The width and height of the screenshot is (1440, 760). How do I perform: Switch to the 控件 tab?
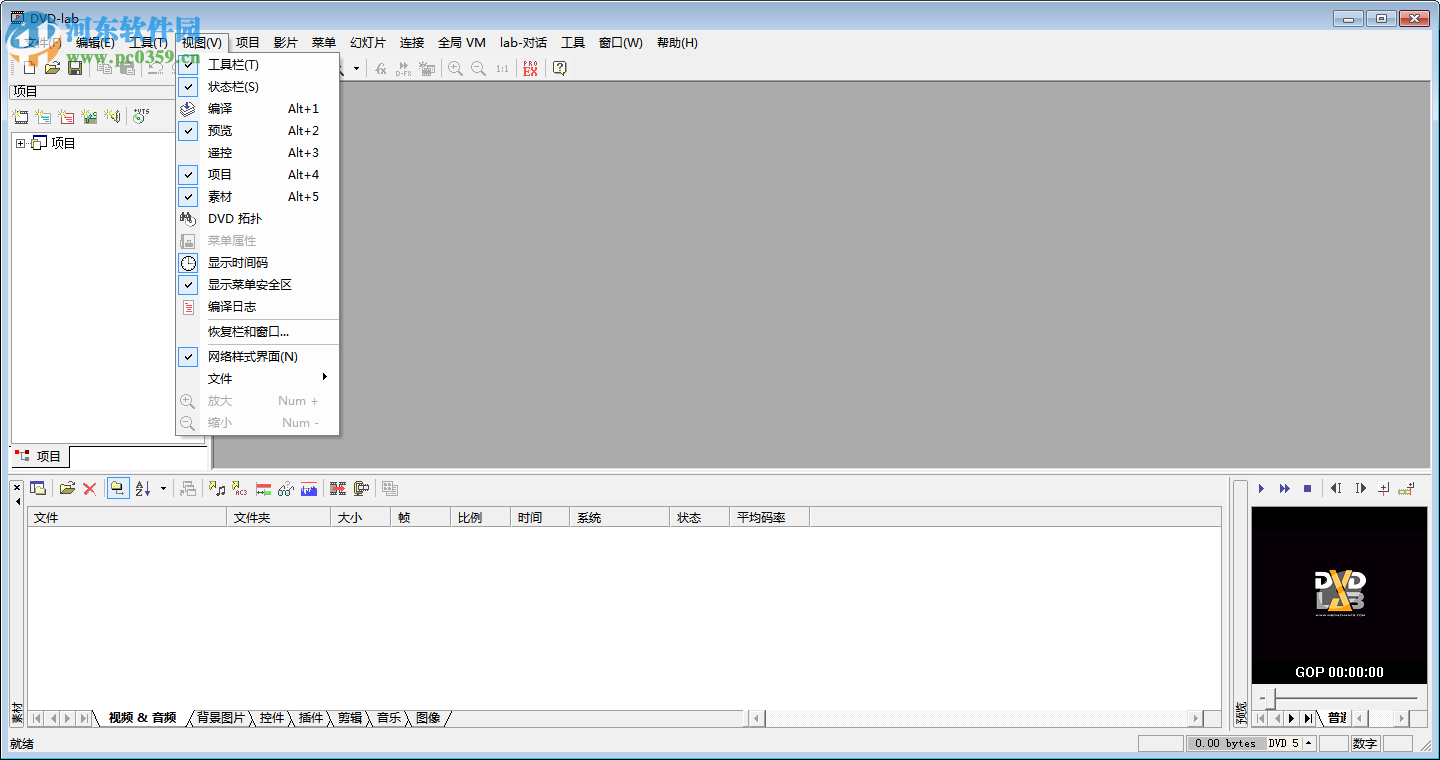click(x=272, y=718)
